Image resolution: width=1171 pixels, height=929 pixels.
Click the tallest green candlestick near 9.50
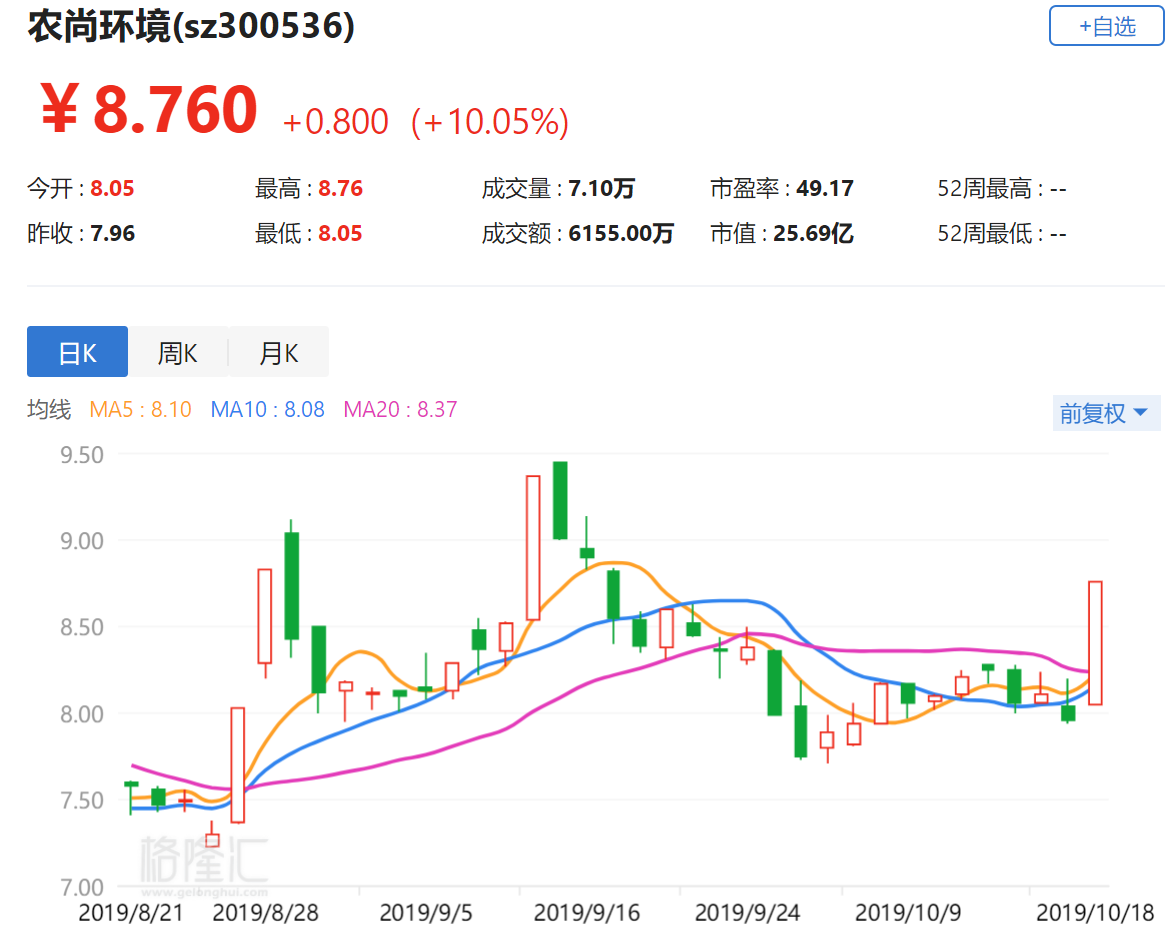559,500
